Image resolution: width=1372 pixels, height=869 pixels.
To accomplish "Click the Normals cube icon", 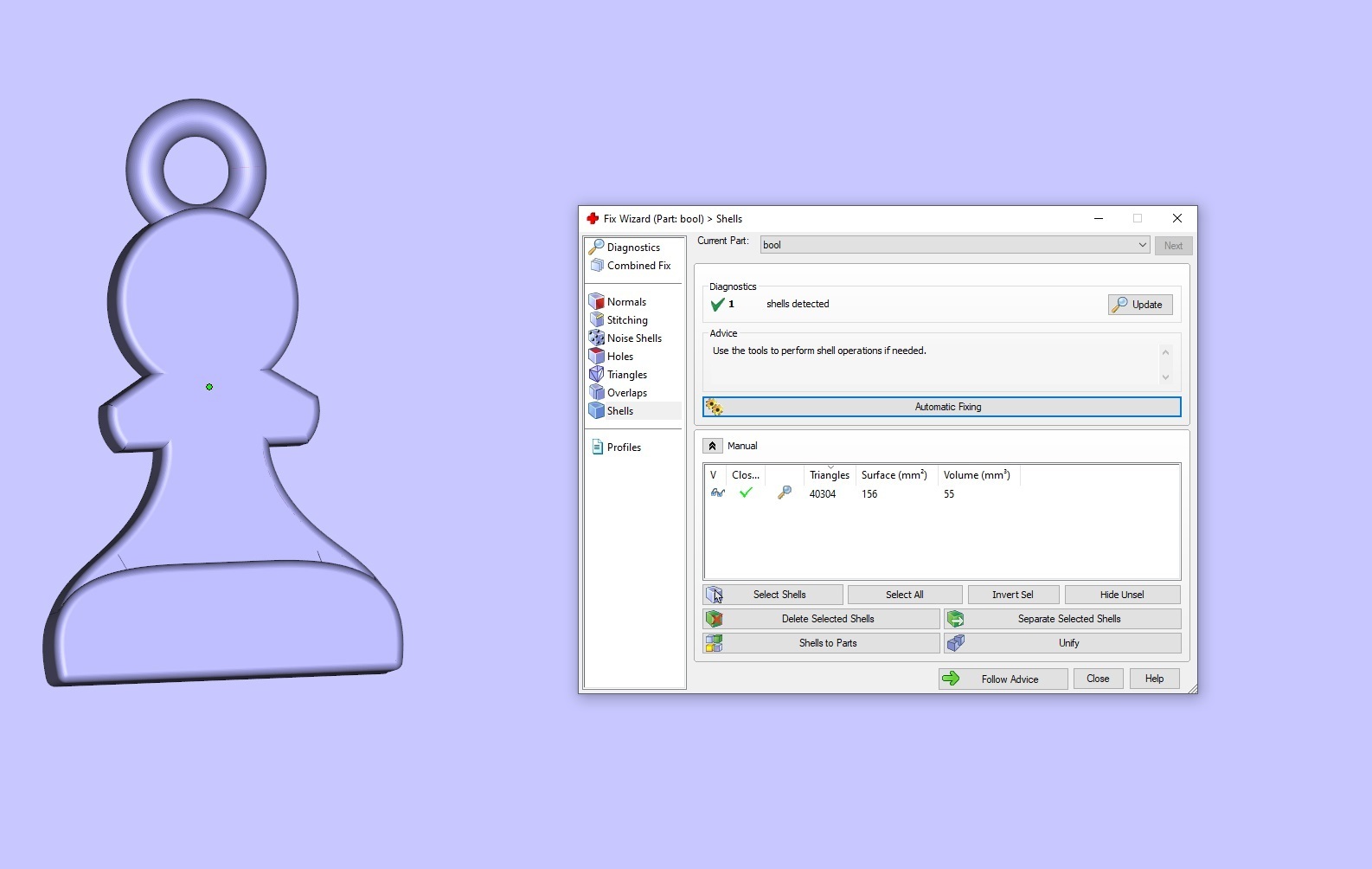I will point(596,302).
